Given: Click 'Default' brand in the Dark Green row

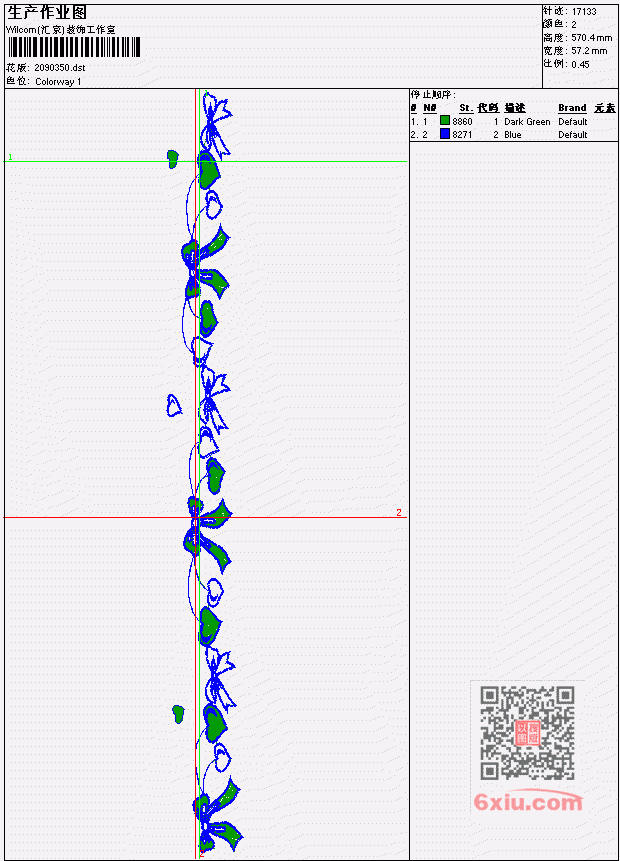Looking at the screenshot, I should [573, 121].
